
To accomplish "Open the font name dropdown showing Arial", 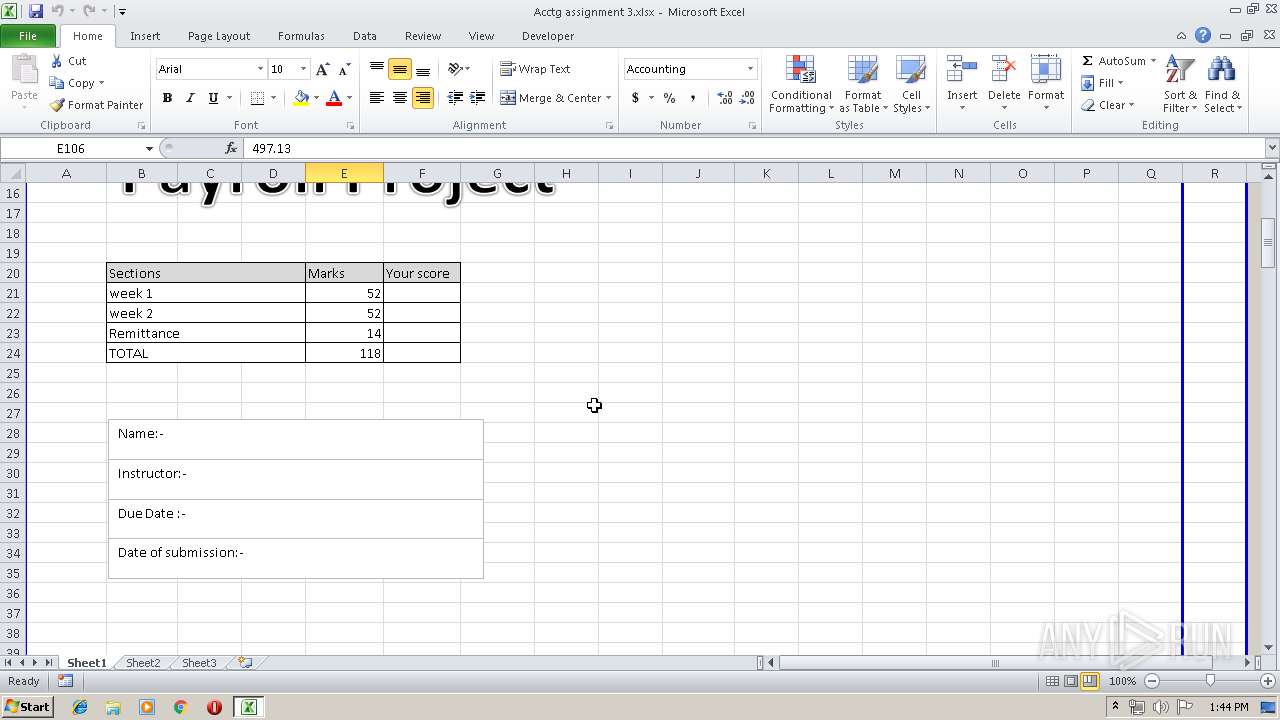I will tap(260, 69).
